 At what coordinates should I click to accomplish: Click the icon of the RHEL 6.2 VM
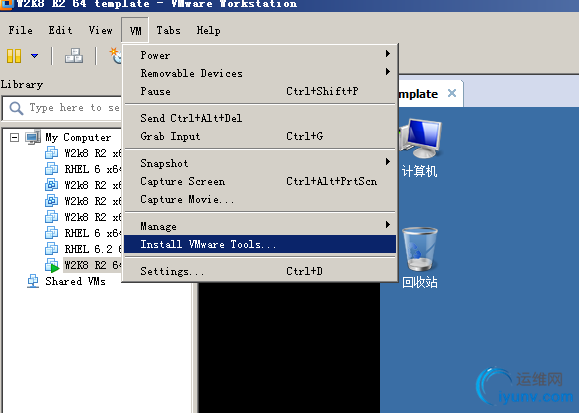[52, 249]
